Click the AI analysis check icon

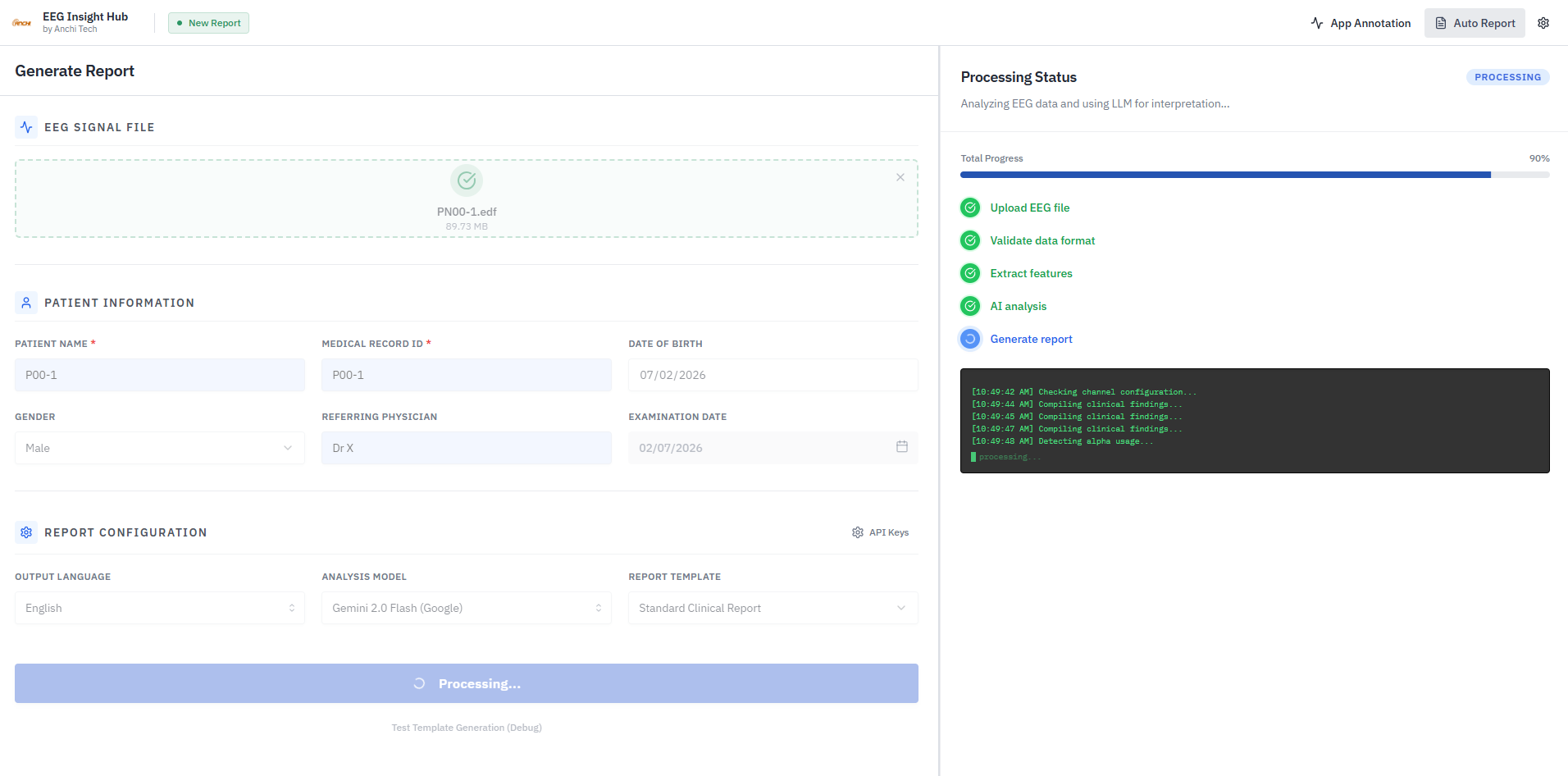970,306
